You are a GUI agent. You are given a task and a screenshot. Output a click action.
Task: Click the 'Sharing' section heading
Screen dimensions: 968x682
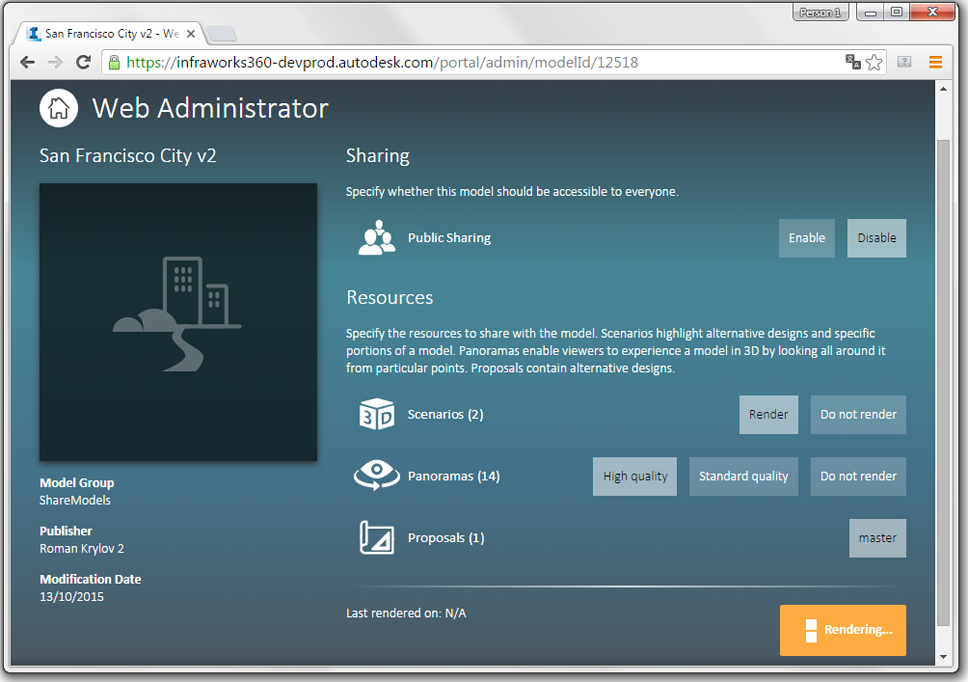(x=378, y=156)
